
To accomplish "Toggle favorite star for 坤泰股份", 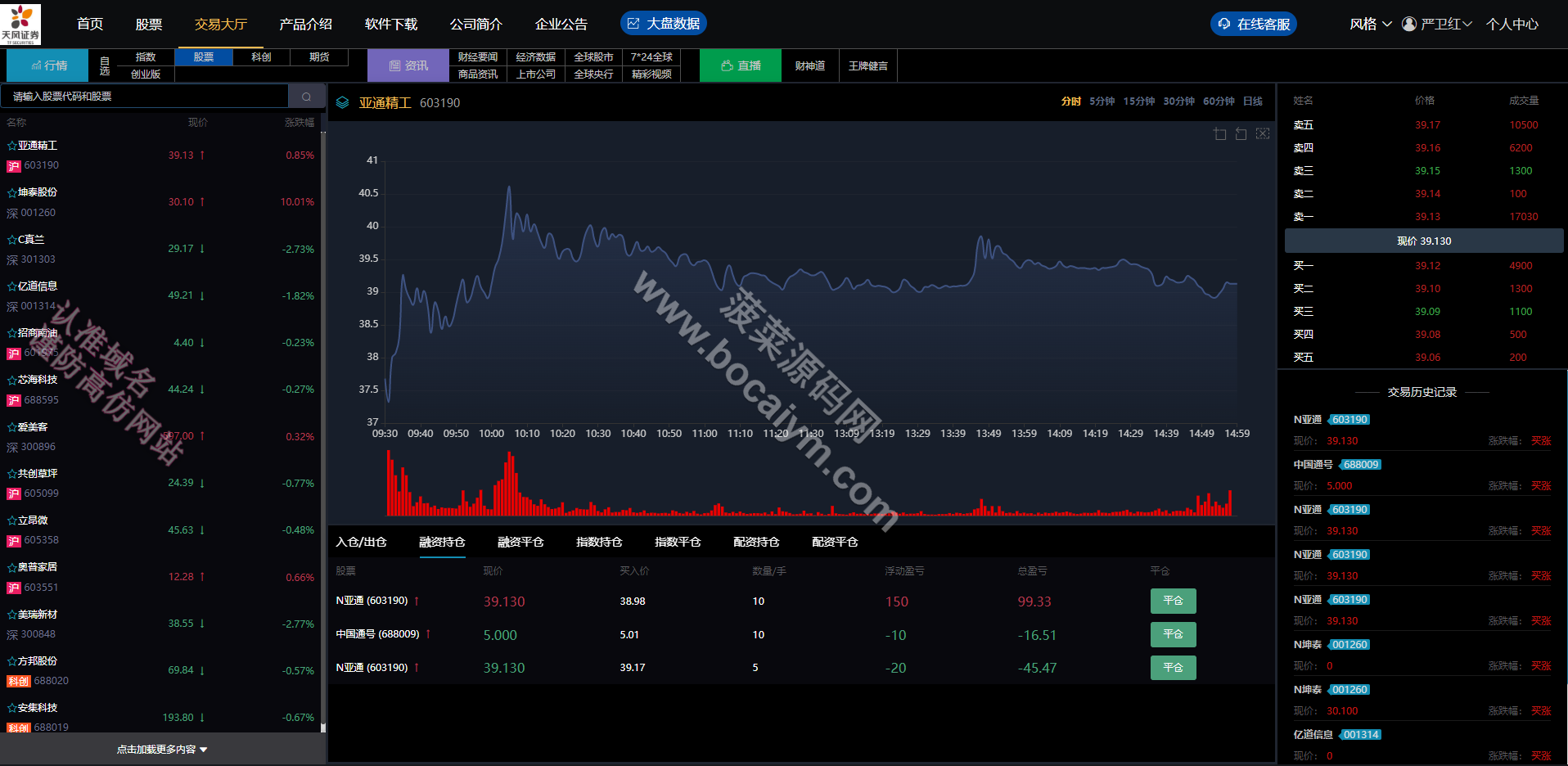I will (x=12, y=192).
